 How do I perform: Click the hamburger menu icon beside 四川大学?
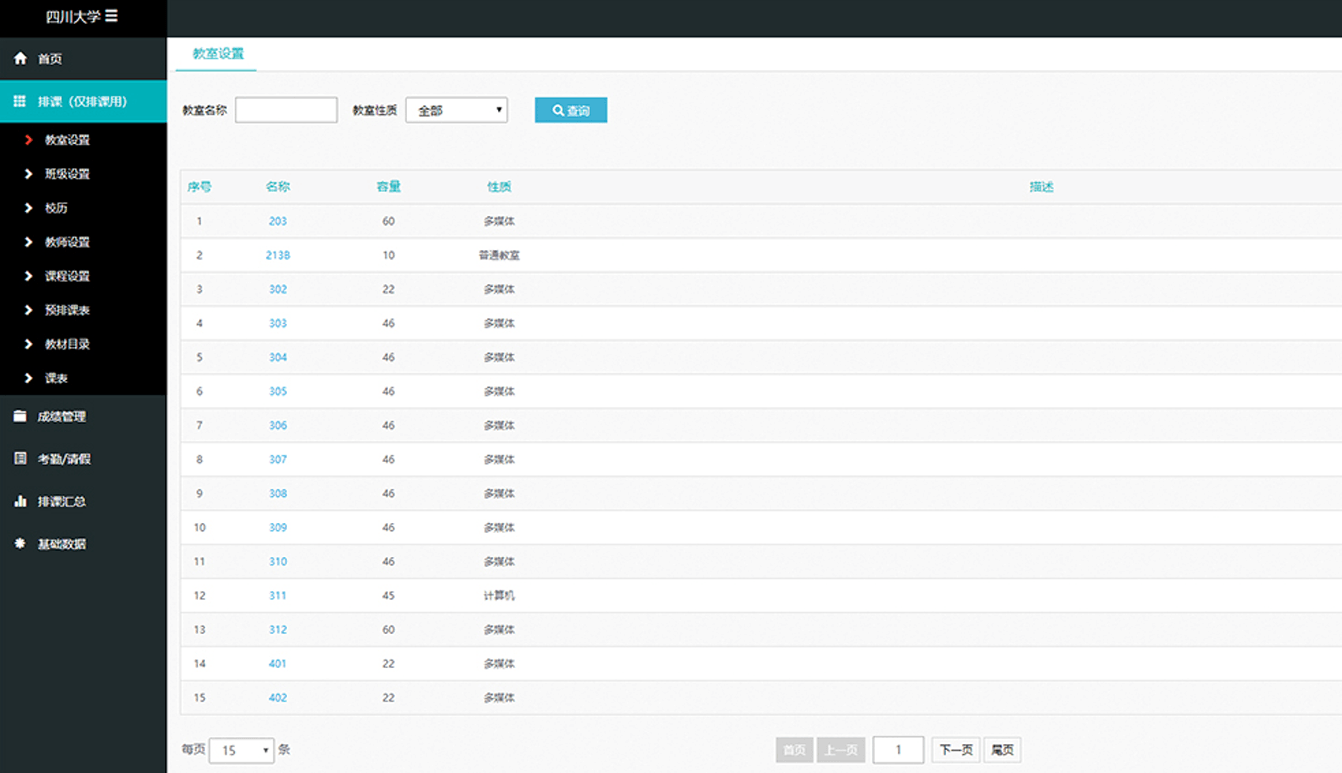[111, 16]
